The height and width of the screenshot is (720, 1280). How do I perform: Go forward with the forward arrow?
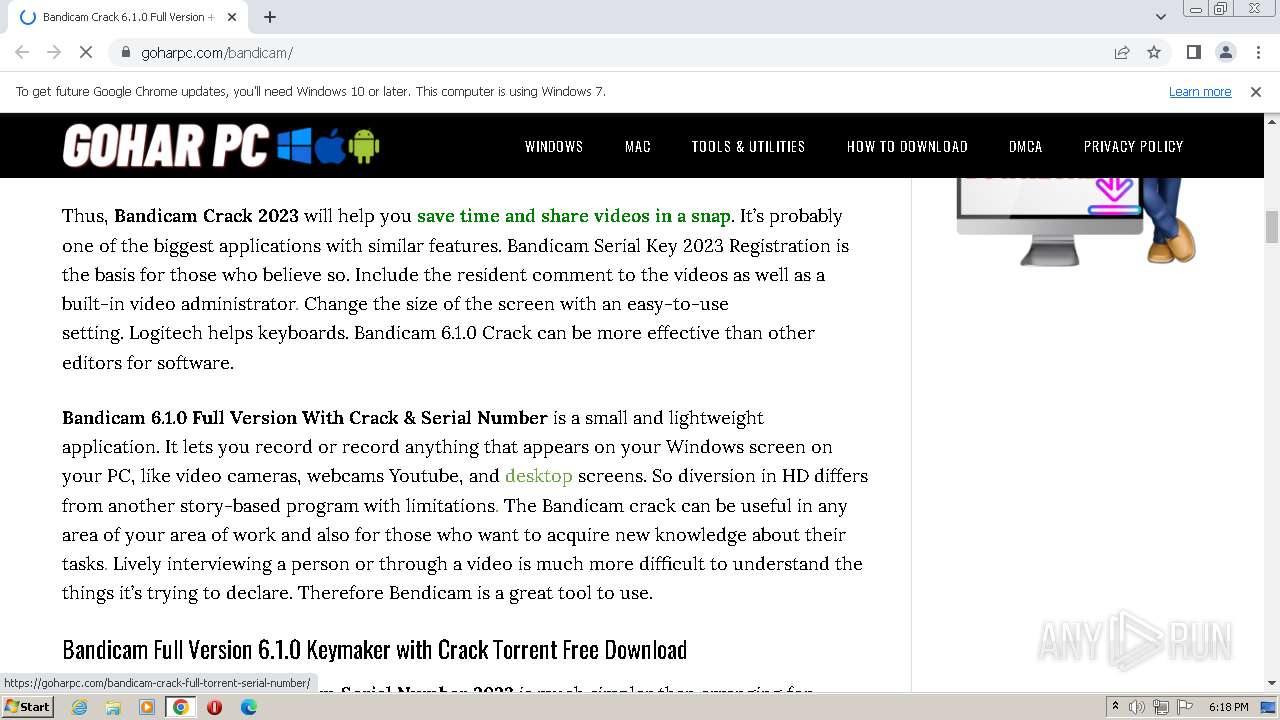tap(54, 52)
